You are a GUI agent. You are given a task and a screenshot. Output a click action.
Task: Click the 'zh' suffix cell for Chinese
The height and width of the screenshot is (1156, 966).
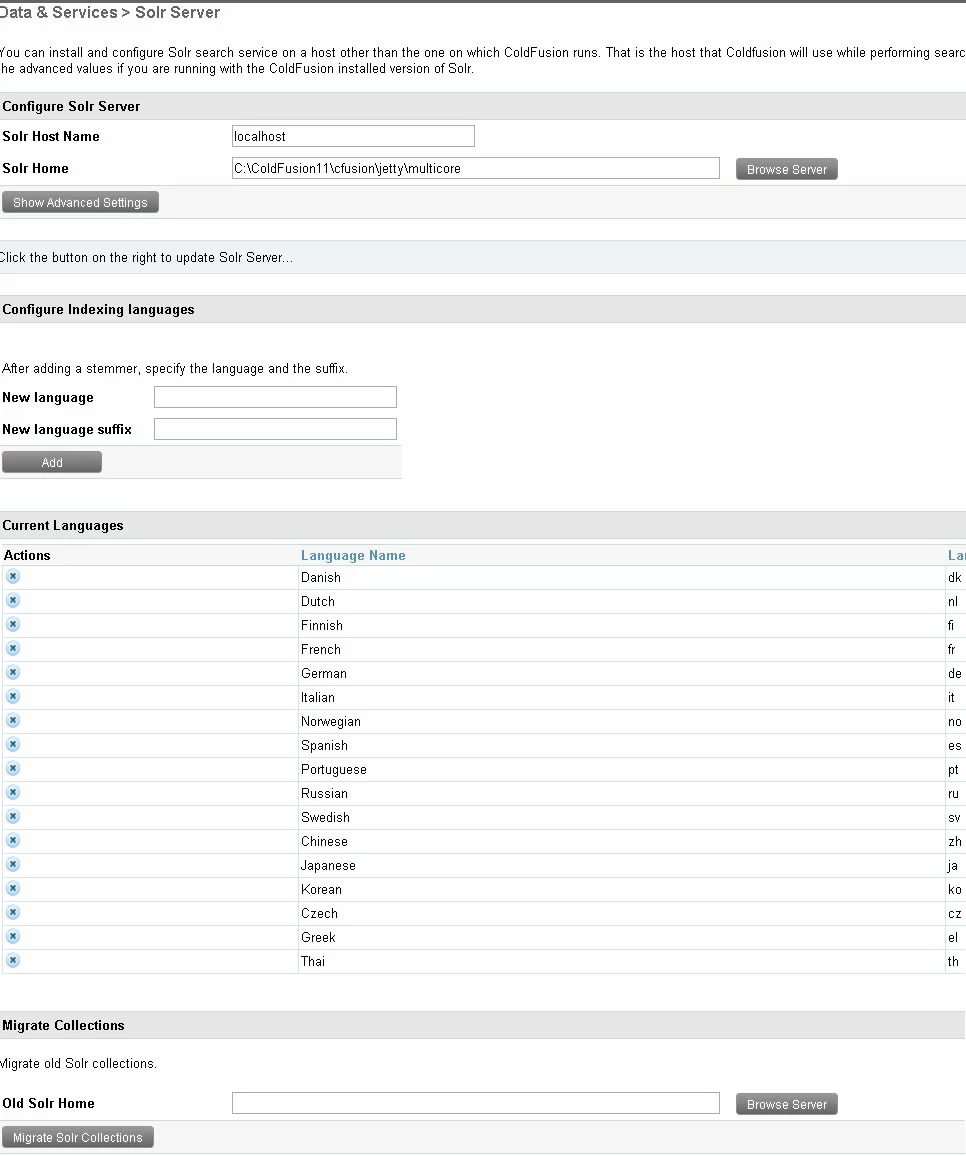point(955,841)
